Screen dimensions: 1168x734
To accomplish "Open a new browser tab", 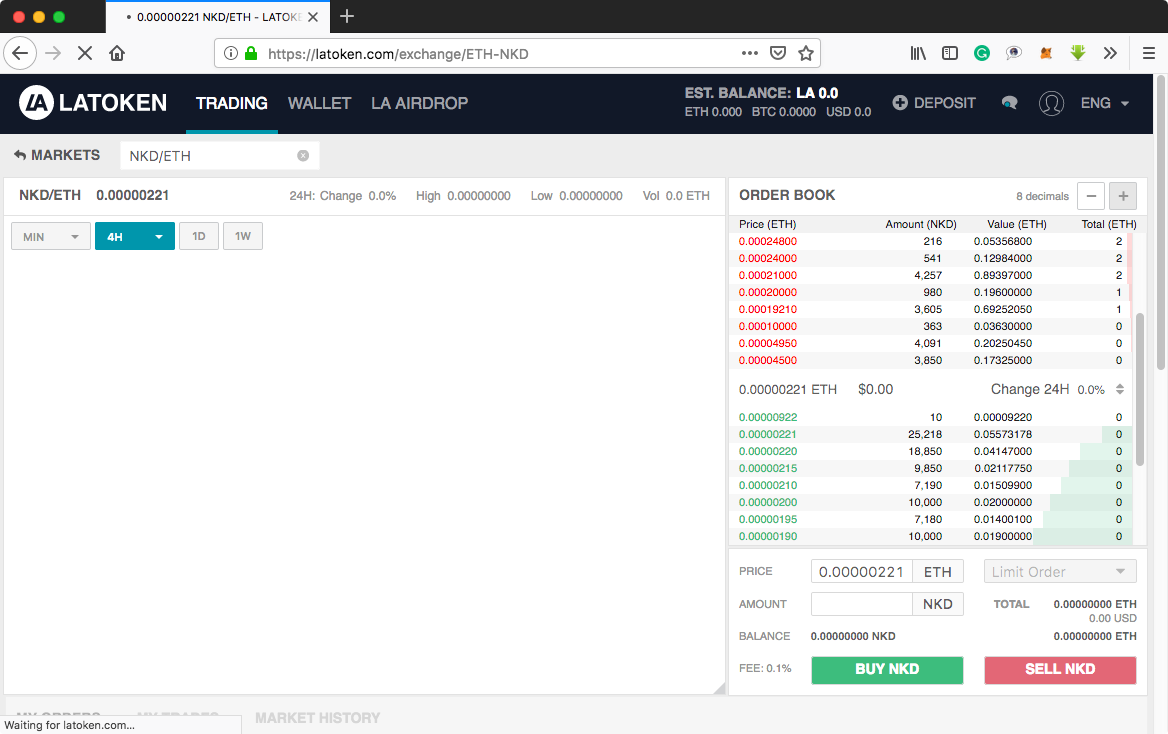I will coord(346,16).
